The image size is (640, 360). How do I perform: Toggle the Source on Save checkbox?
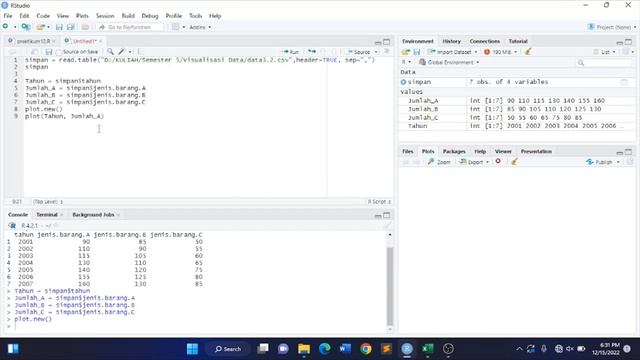[59, 52]
